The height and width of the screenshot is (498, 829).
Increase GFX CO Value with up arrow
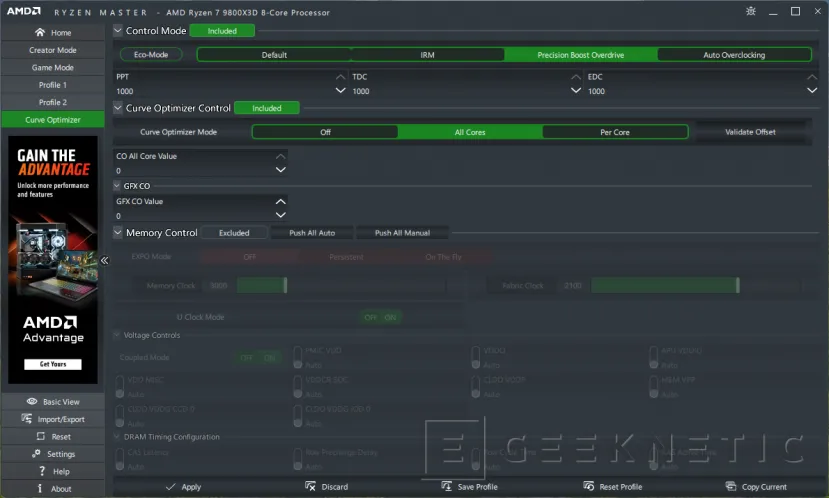click(x=281, y=201)
